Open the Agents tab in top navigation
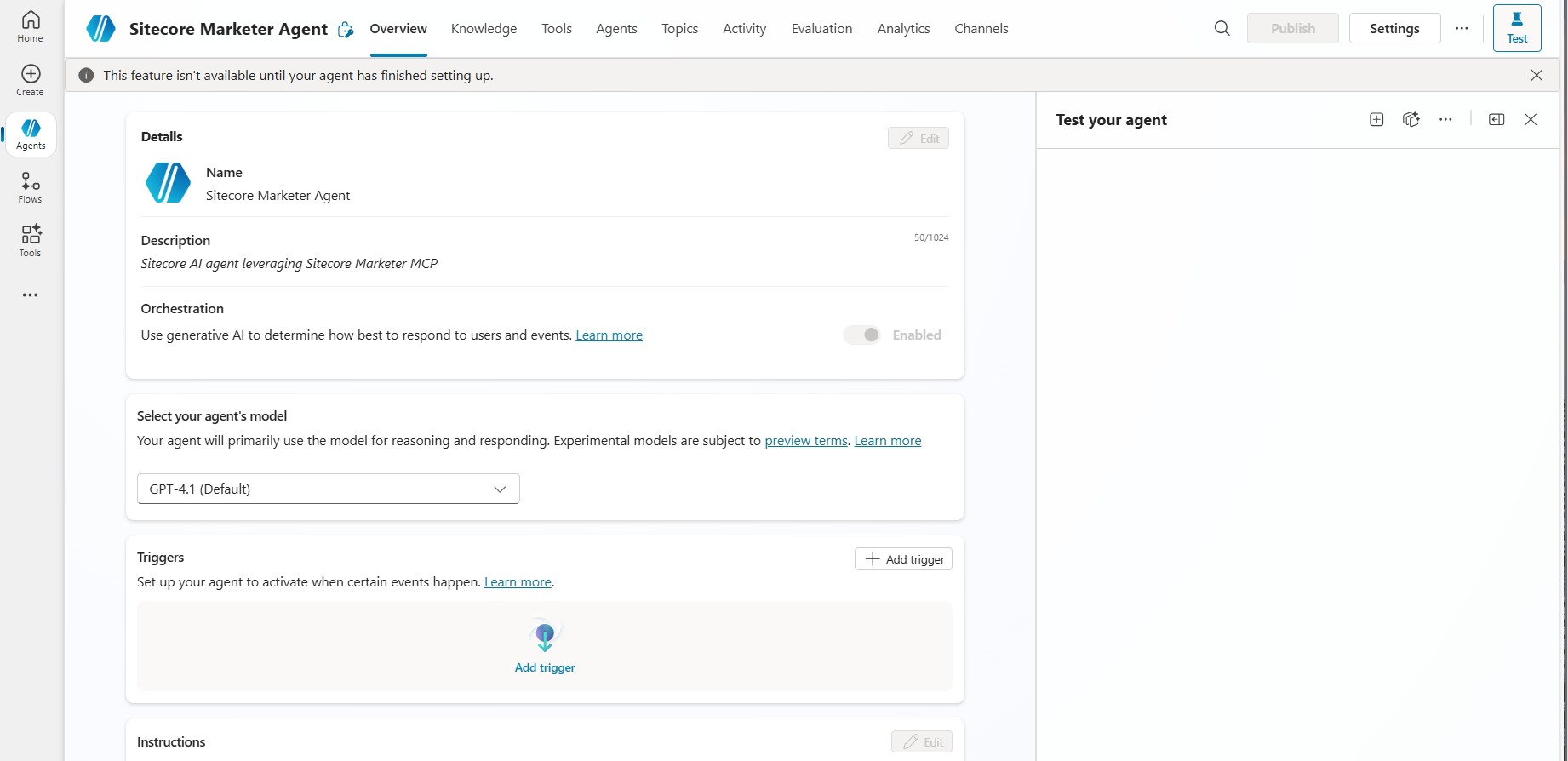1568x761 pixels. [x=616, y=28]
